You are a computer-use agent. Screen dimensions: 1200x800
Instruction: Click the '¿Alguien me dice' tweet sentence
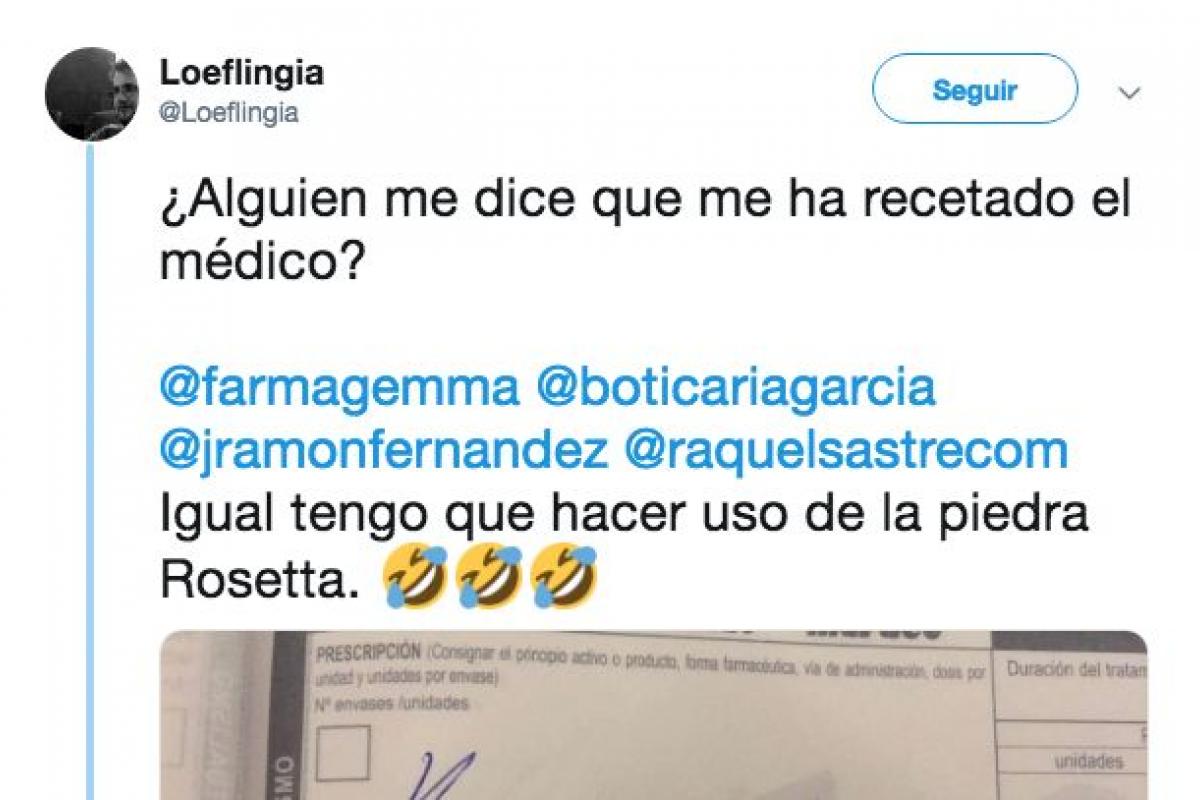tap(645, 234)
